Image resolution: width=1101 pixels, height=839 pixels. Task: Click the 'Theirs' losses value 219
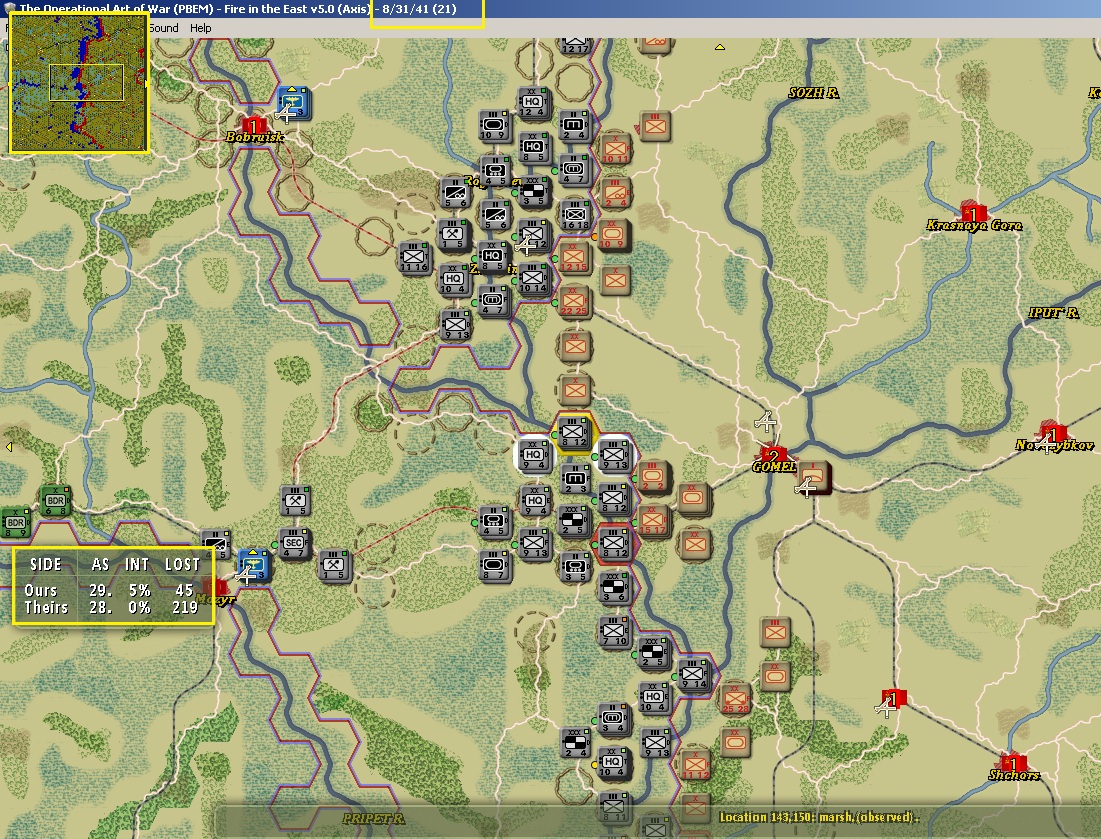click(x=185, y=607)
